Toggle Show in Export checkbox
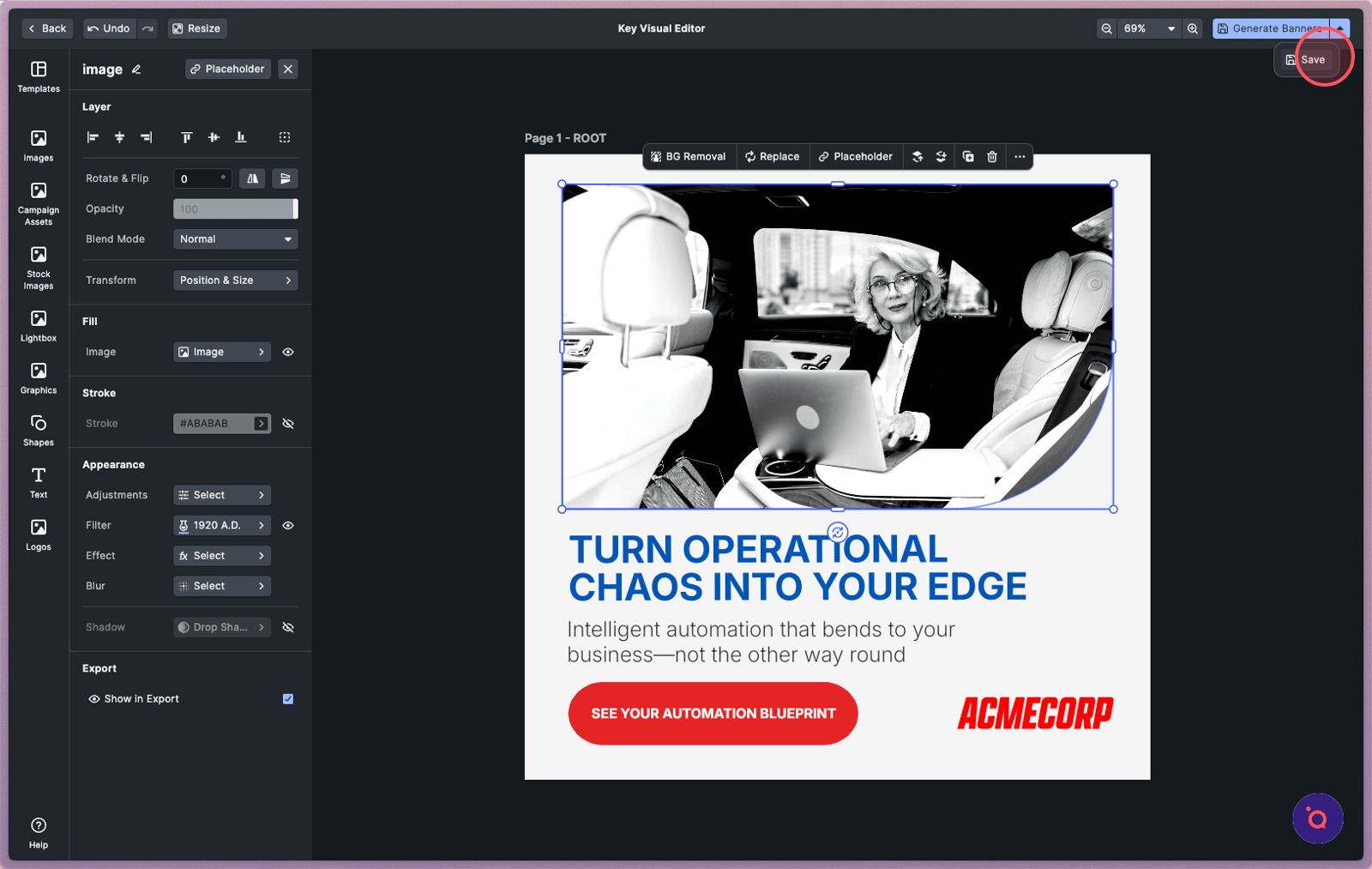 [288, 699]
